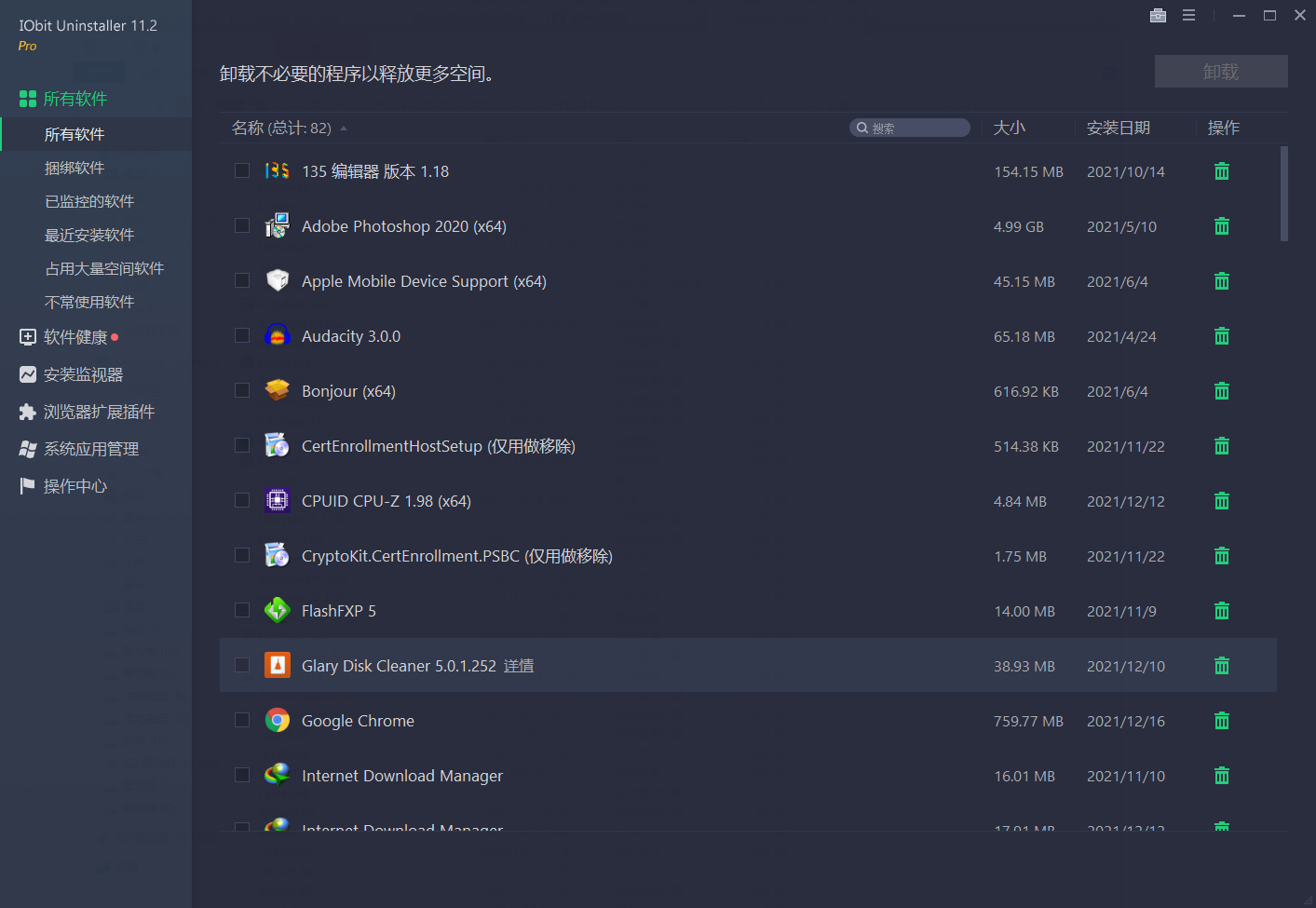Check the Bonjour (x64) checkbox
The image size is (1316, 908).
(242, 390)
